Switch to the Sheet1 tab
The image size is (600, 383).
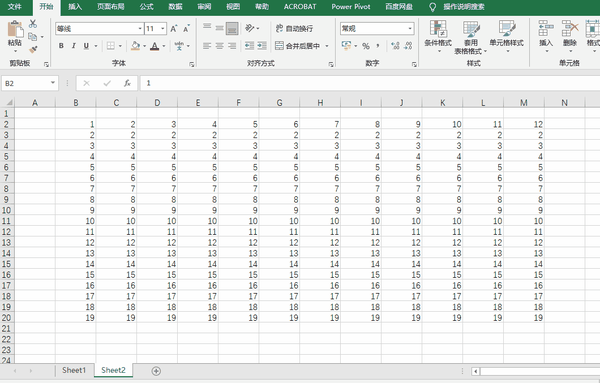point(74,370)
